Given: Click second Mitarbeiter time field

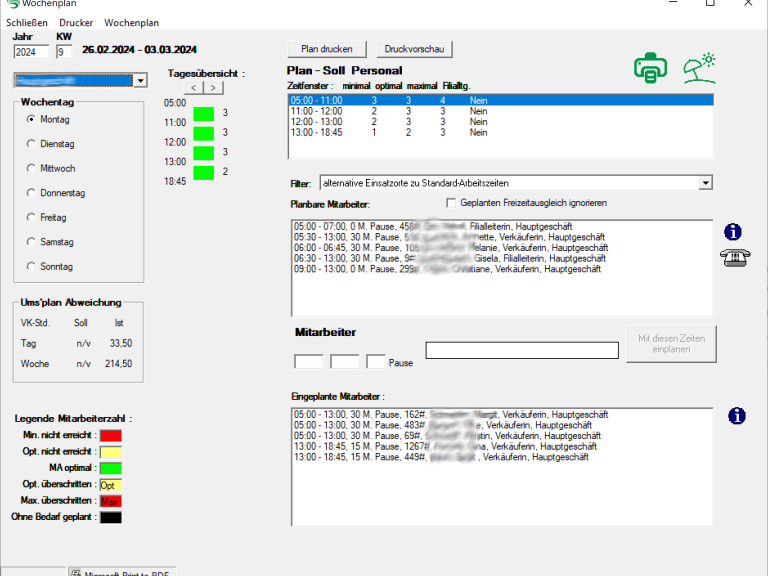Looking at the screenshot, I should point(344,361).
